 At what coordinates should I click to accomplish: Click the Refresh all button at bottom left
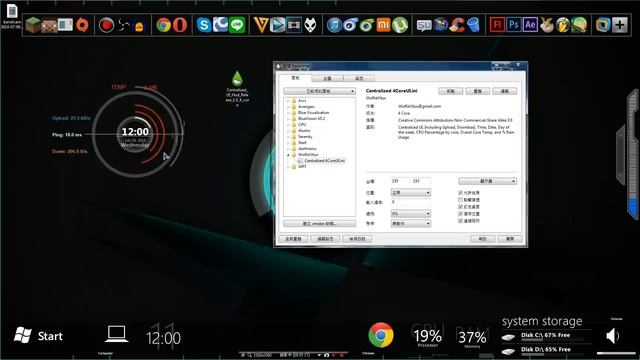pyautogui.click(x=293, y=239)
